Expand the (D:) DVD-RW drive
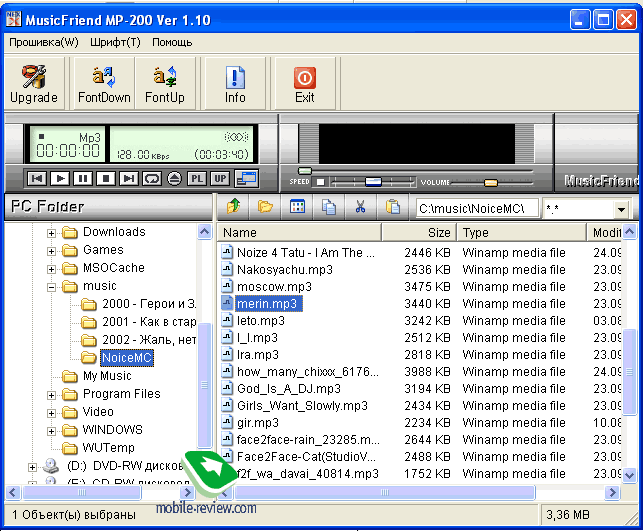 pos(32,467)
